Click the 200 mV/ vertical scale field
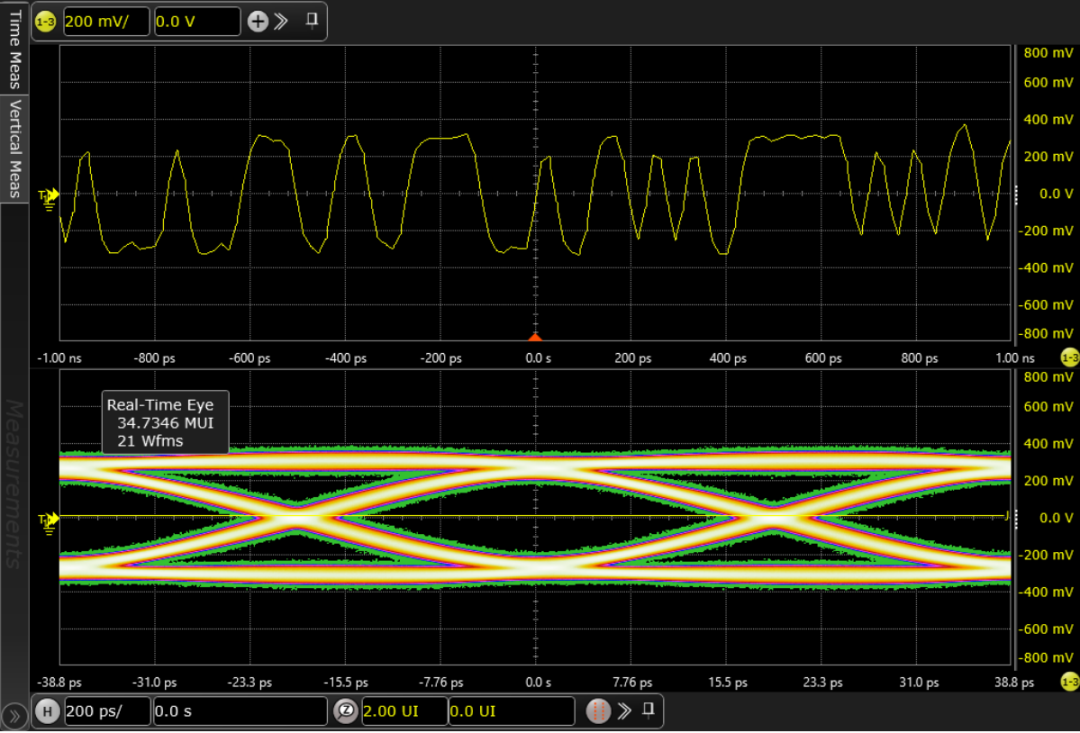The width and height of the screenshot is (1080, 733). pyautogui.click(x=106, y=21)
